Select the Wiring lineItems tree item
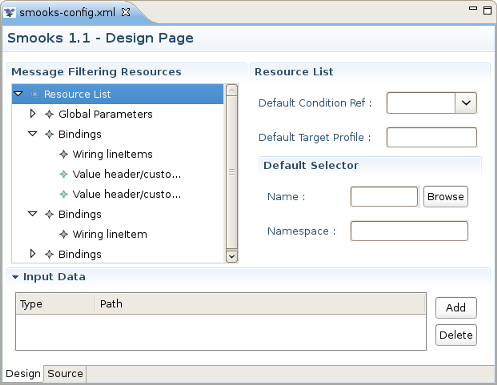This screenshot has width=497, height=385. (x=112, y=154)
